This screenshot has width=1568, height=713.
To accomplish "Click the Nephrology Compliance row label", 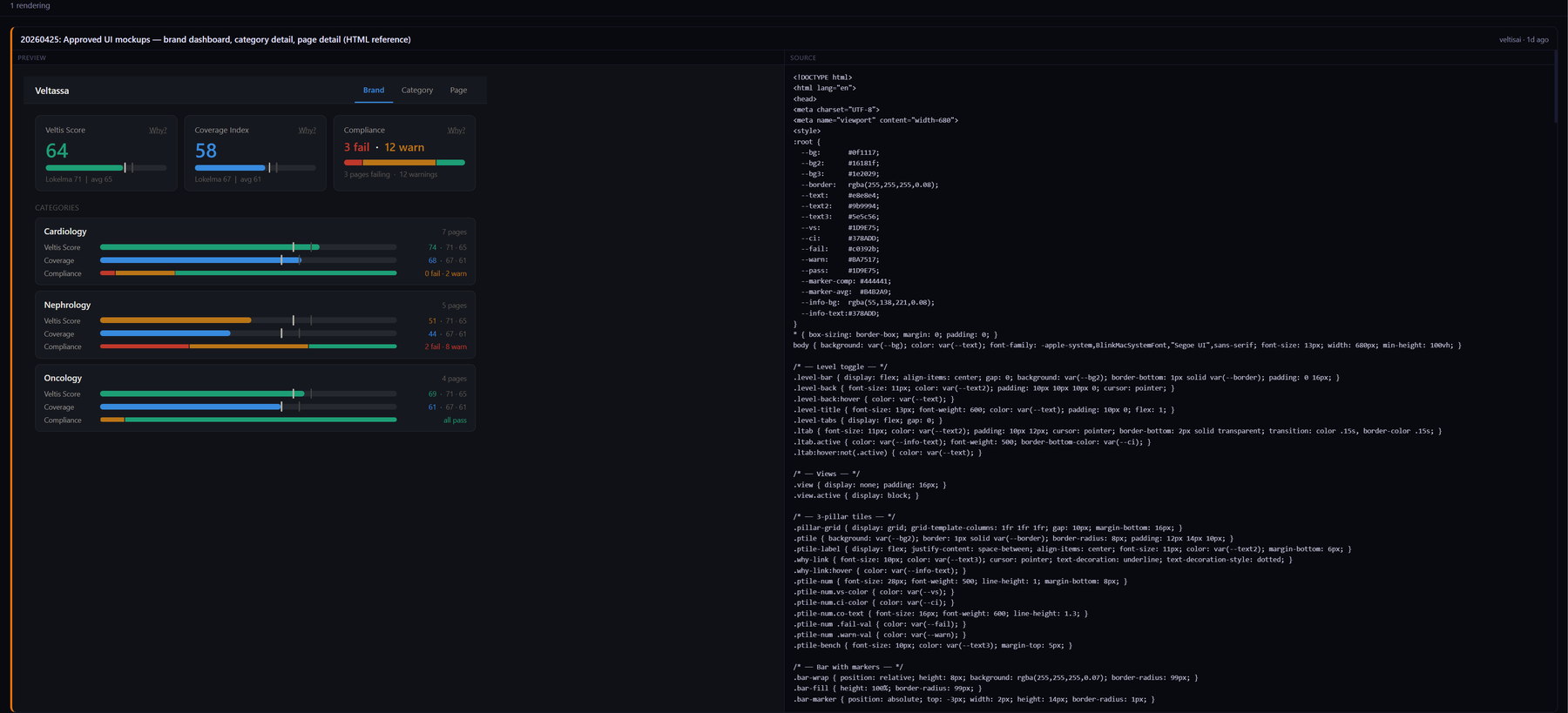I will point(63,346).
